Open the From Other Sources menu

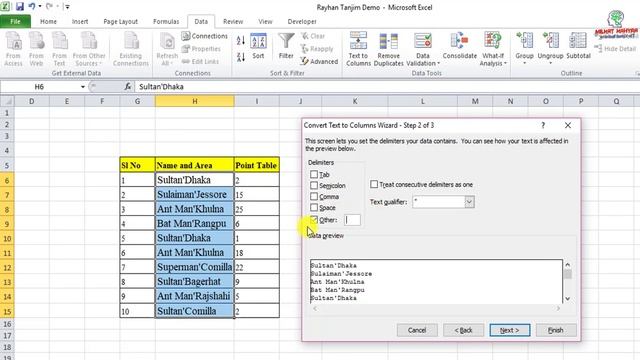(89, 49)
